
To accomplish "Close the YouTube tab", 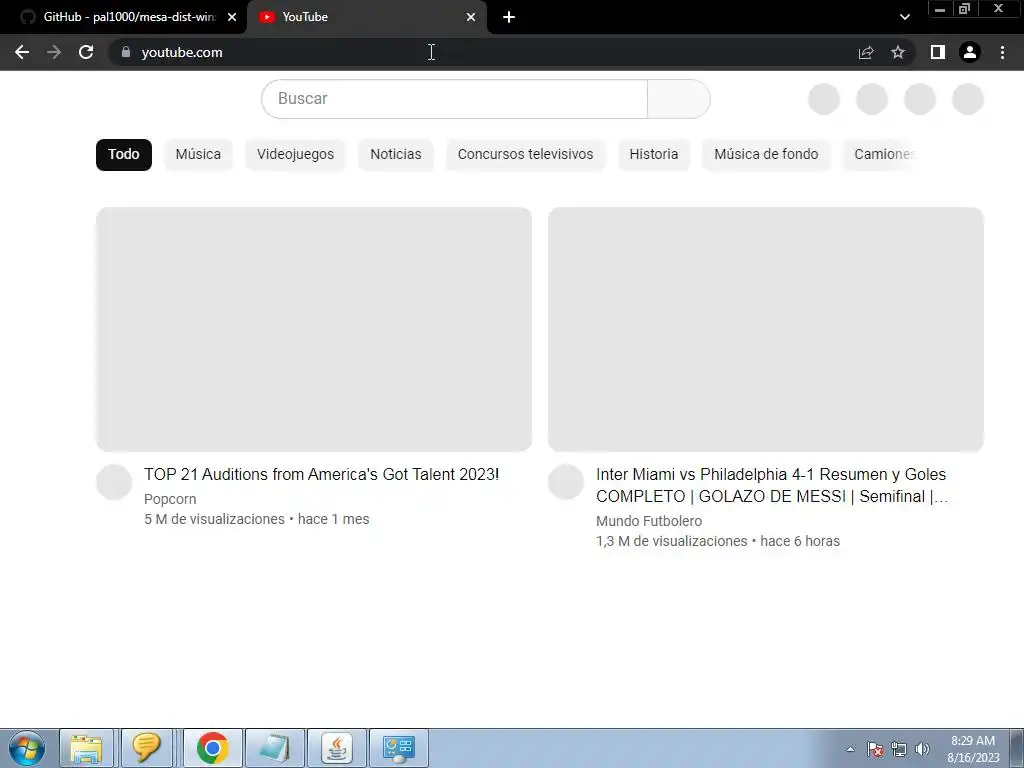I will coord(471,17).
